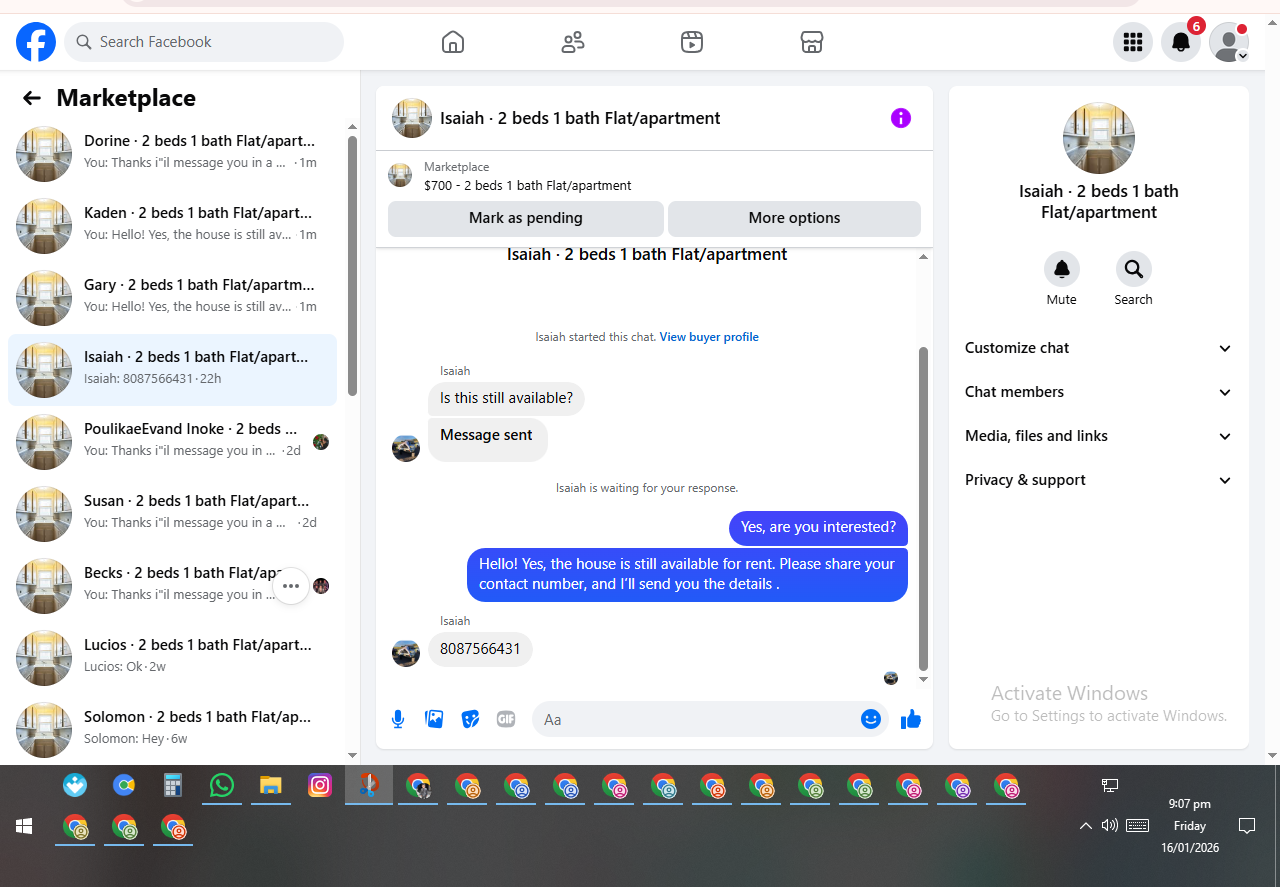
Task: Open WhatsApp from the taskbar
Action: (x=222, y=785)
